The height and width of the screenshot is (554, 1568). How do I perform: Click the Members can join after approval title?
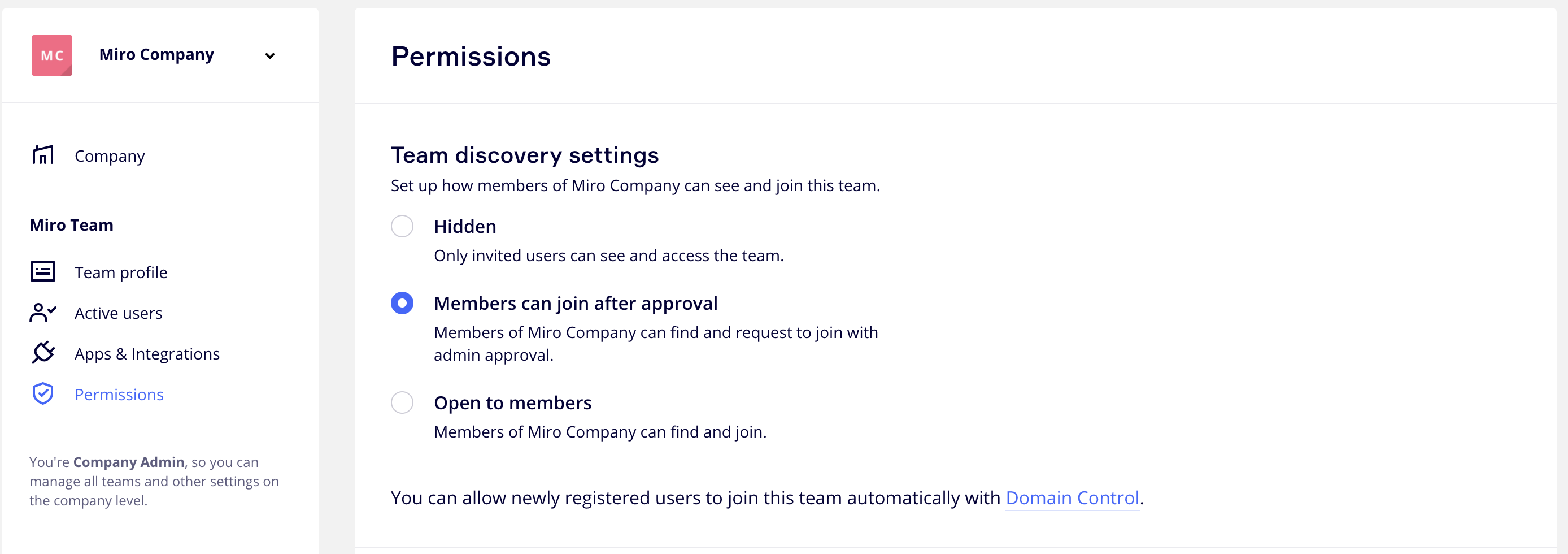tap(575, 304)
